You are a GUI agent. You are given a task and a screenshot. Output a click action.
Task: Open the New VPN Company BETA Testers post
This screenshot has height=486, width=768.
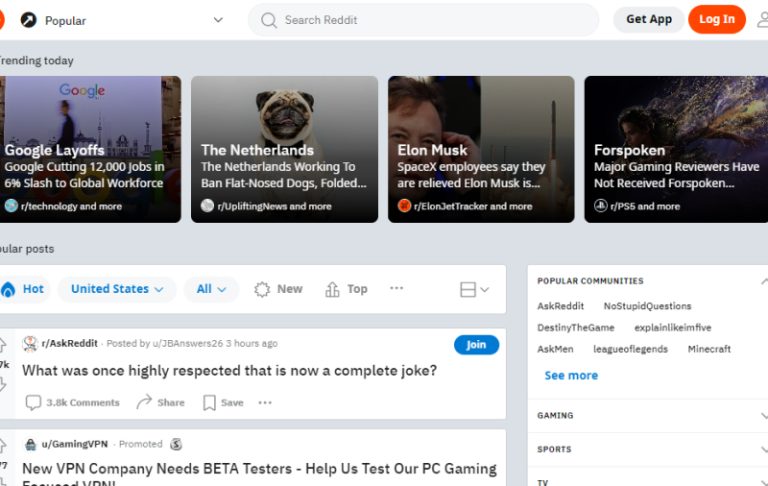pyautogui.click(x=260, y=474)
